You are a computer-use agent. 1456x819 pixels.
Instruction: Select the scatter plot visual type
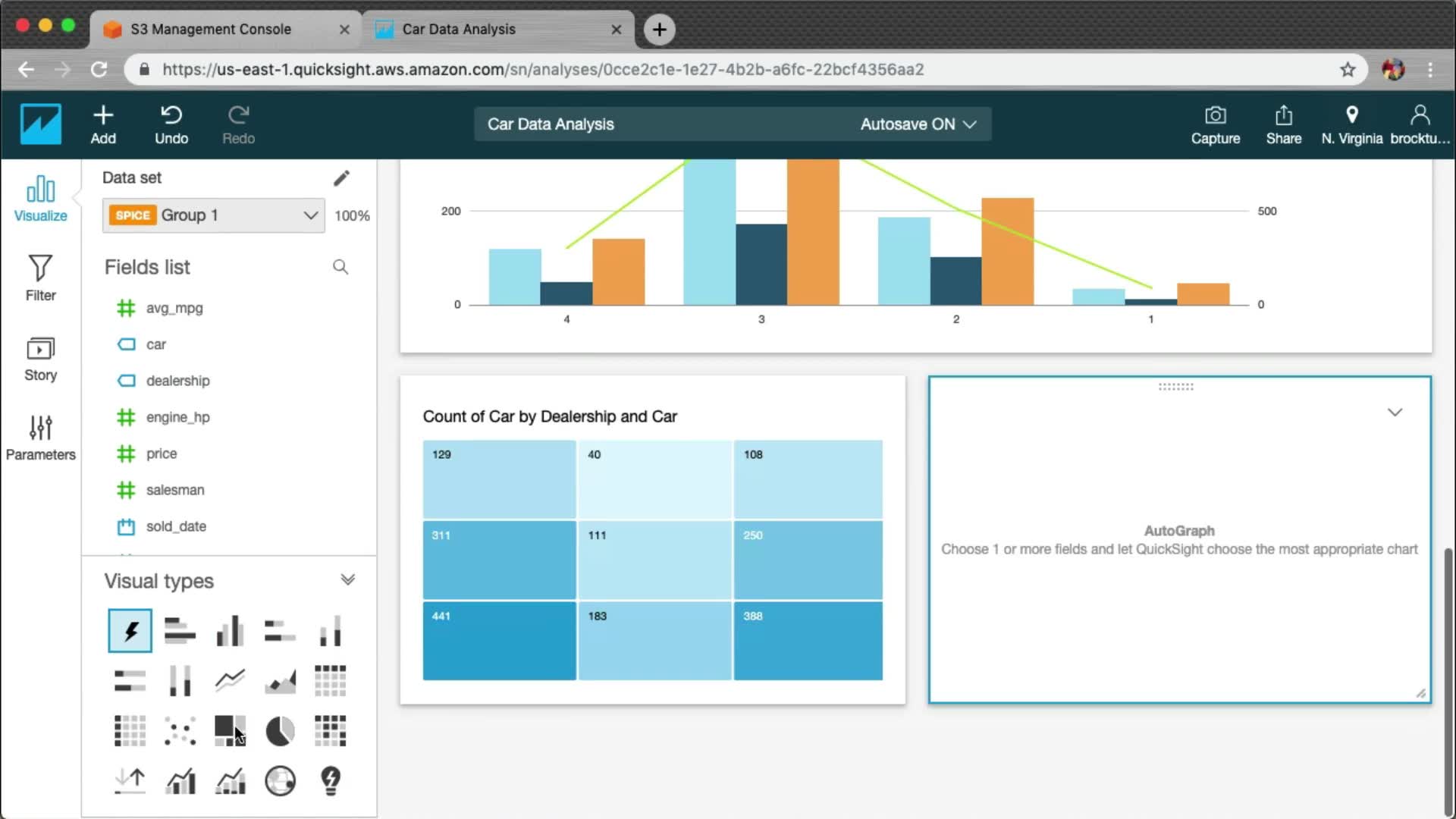[180, 731]
